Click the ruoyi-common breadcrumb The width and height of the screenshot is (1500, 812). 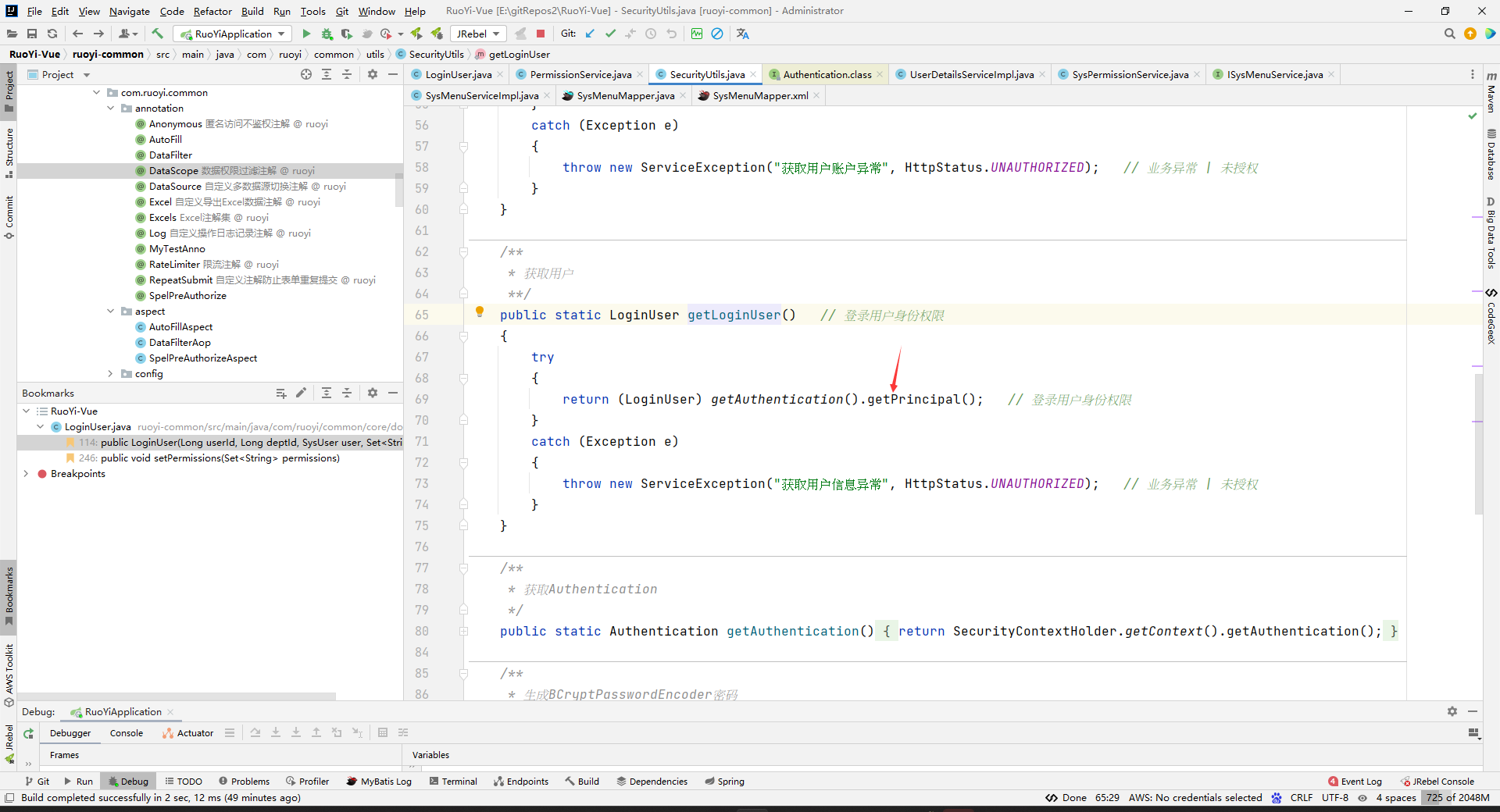coord(108,54)
